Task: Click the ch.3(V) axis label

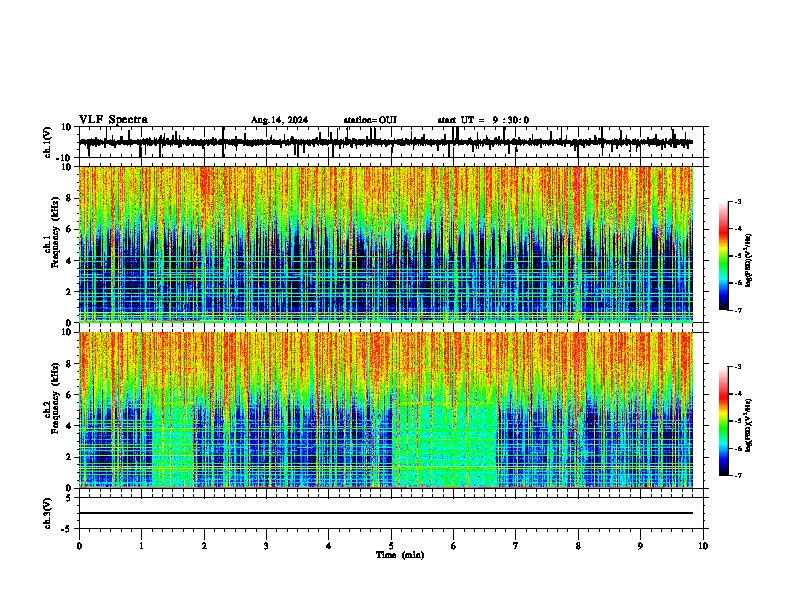Action: tap(47, 513)
